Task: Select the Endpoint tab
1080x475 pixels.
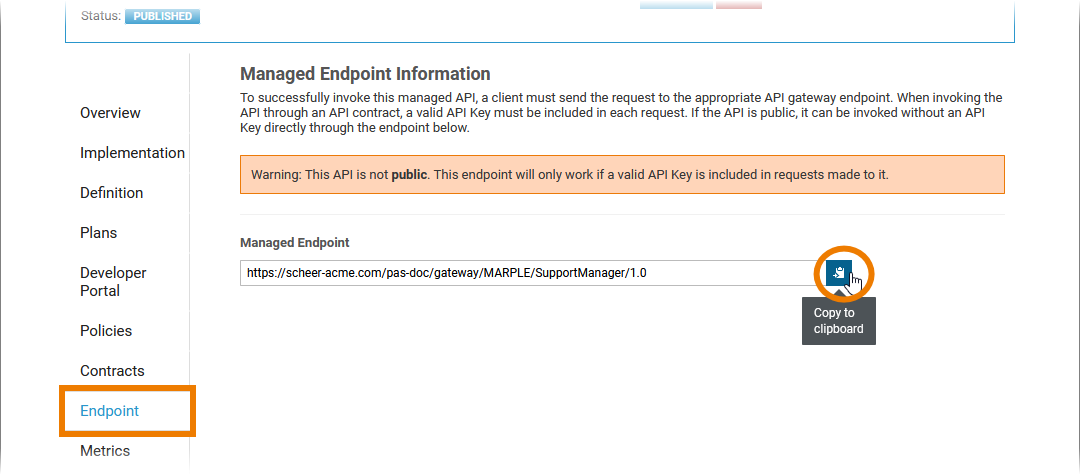Action: 110,411
